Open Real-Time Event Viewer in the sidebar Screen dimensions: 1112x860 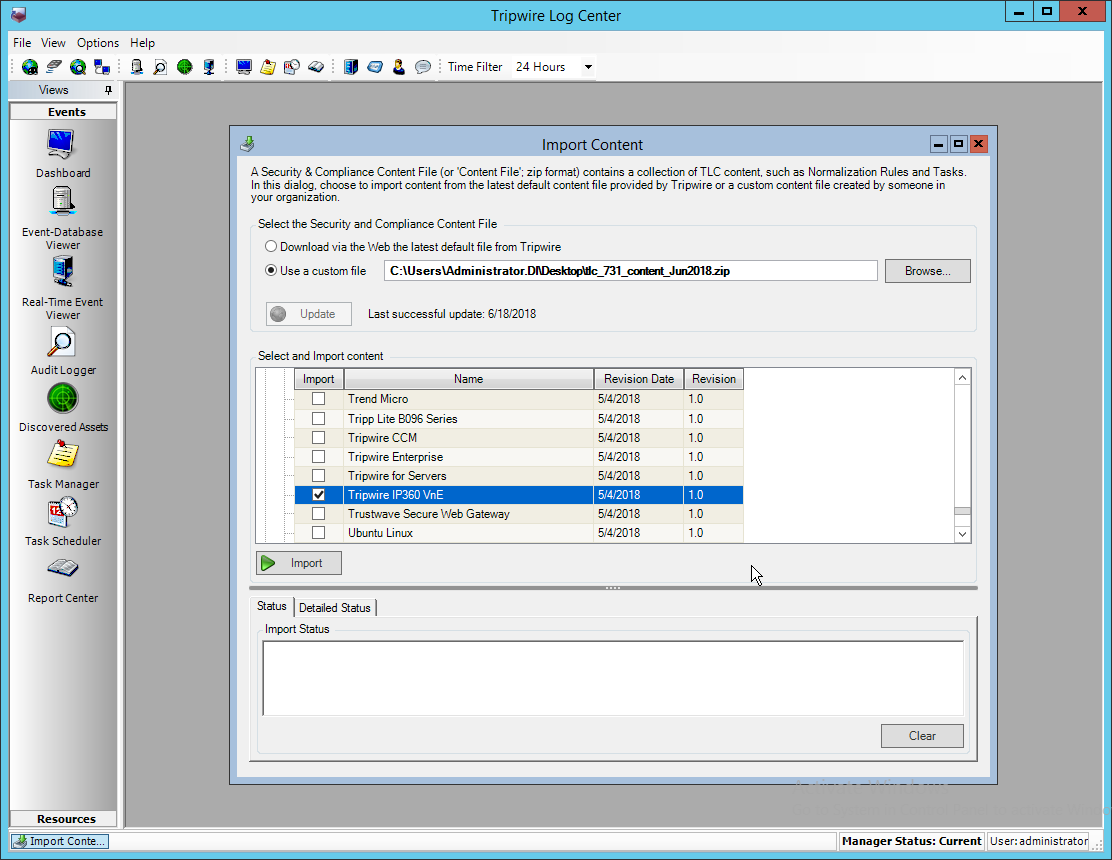point(62,289)
